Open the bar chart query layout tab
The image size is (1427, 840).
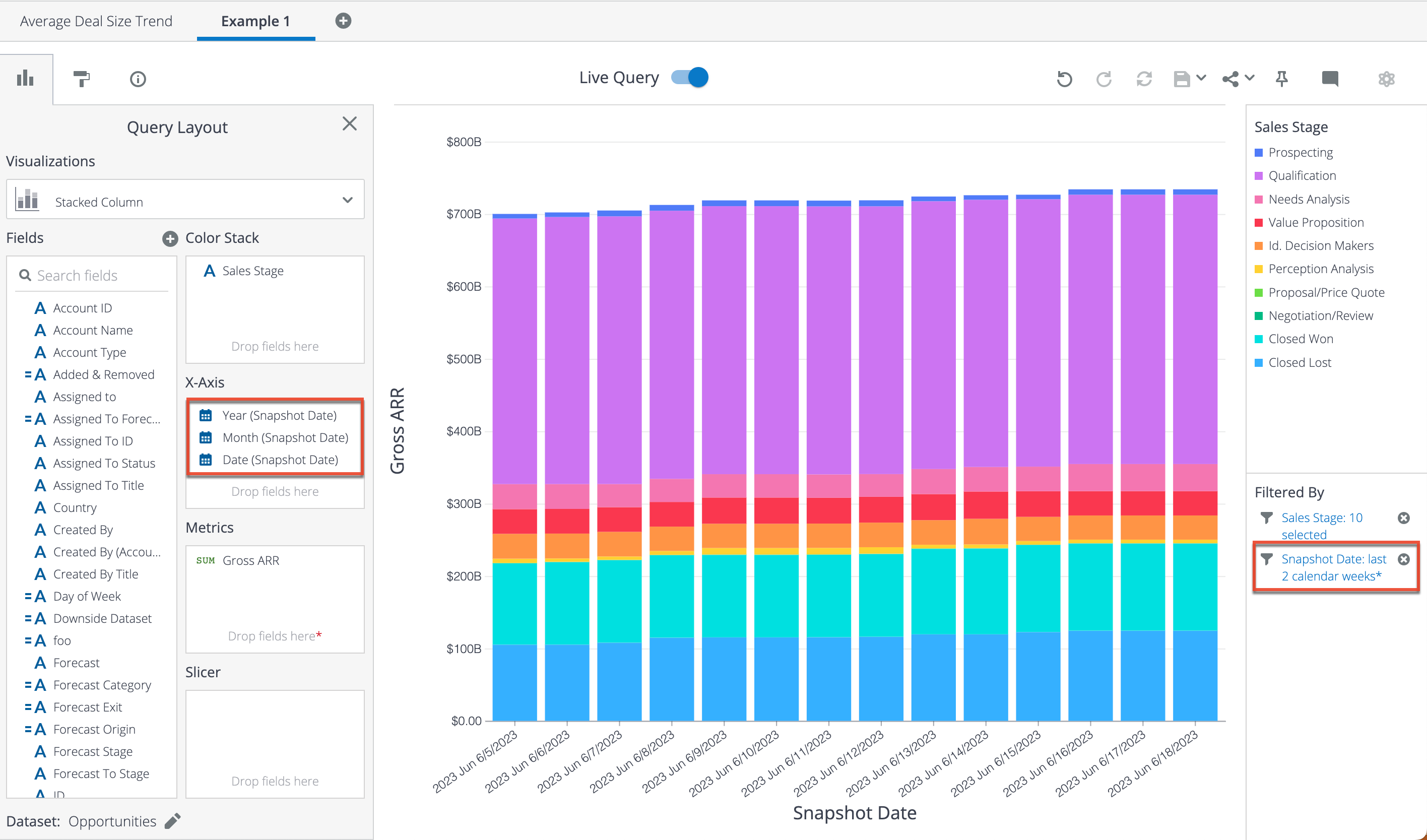tap(26, 79)
